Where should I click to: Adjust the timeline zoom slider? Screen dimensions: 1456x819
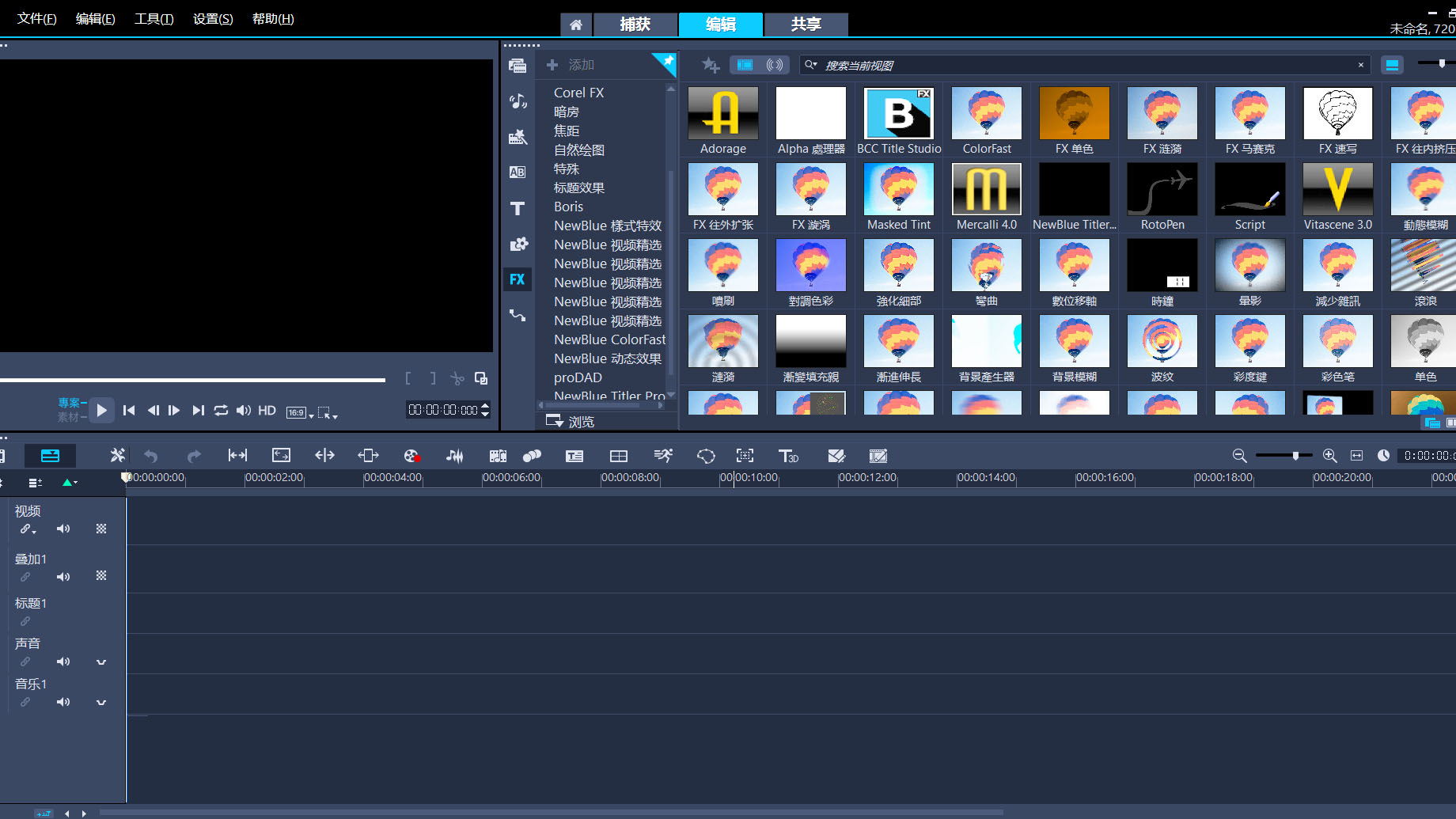1283,456
